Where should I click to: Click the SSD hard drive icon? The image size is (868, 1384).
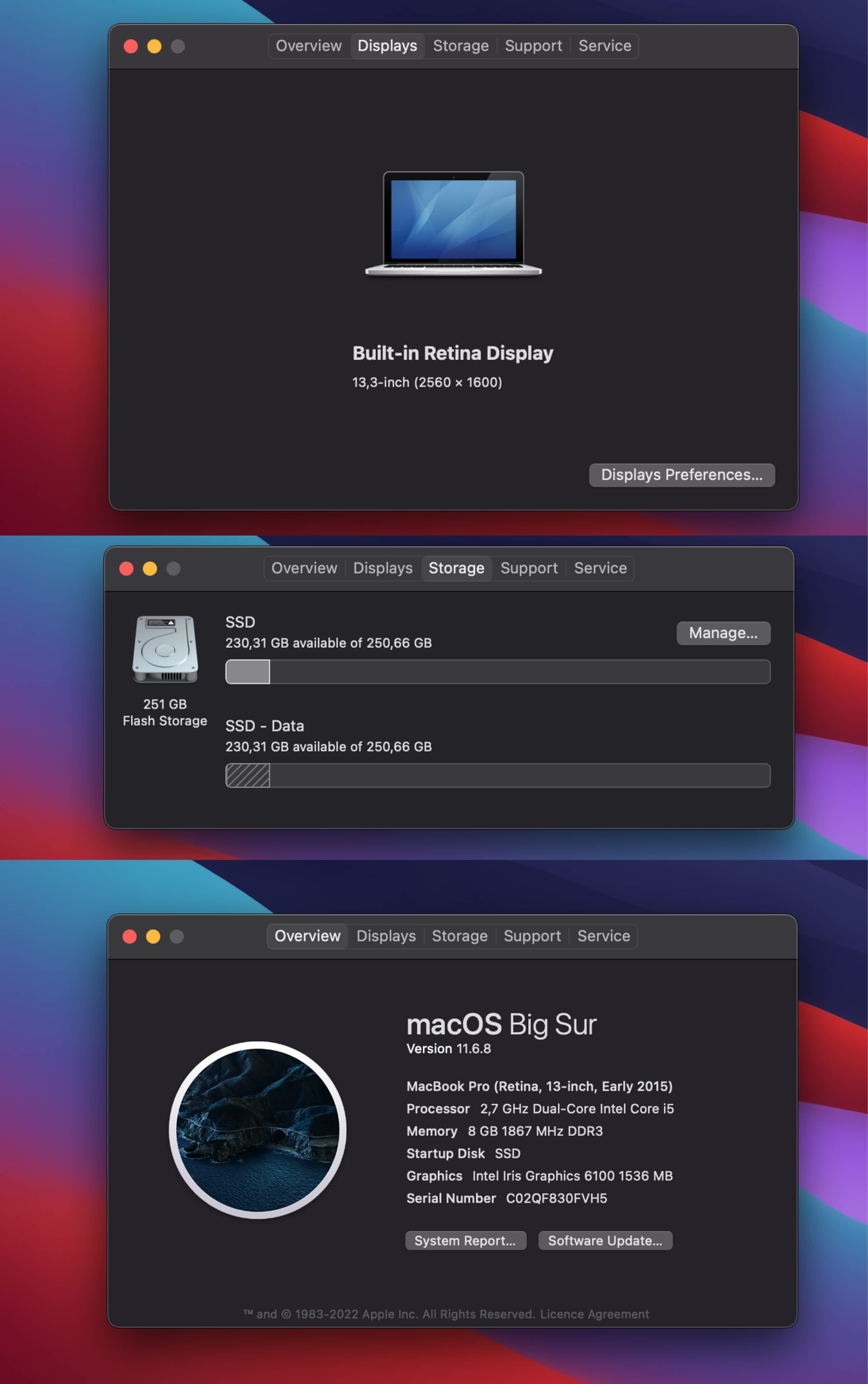pyautogui.click(x=165, y=649)
